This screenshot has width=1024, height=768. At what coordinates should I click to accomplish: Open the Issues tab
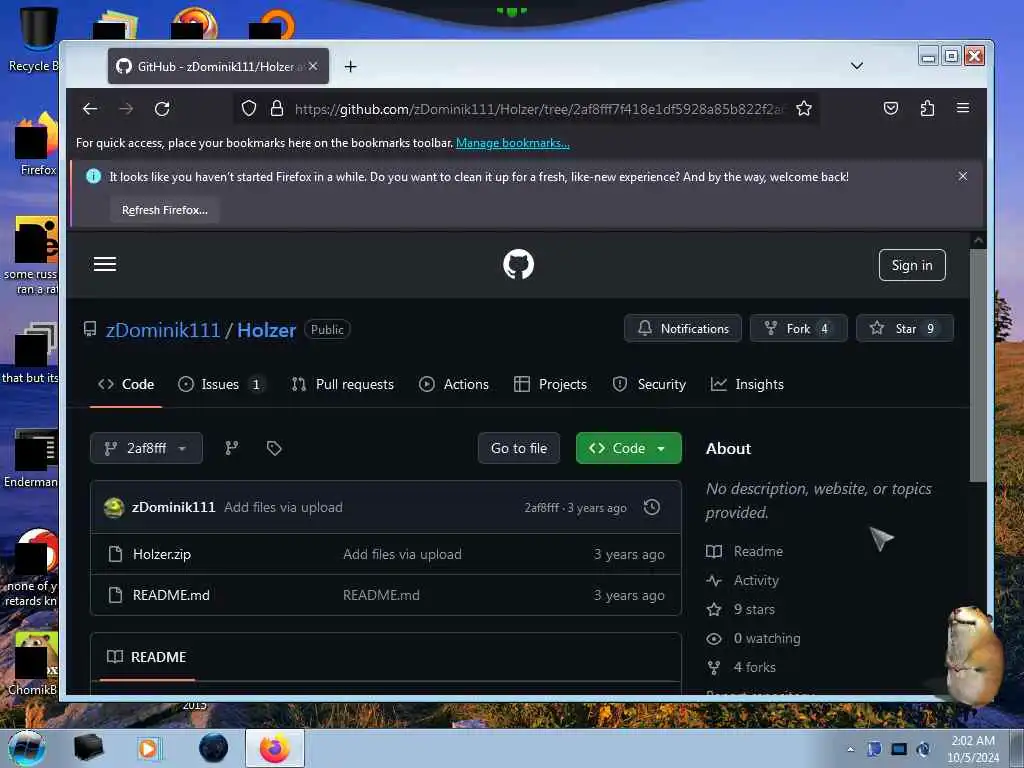pos(221,385)
